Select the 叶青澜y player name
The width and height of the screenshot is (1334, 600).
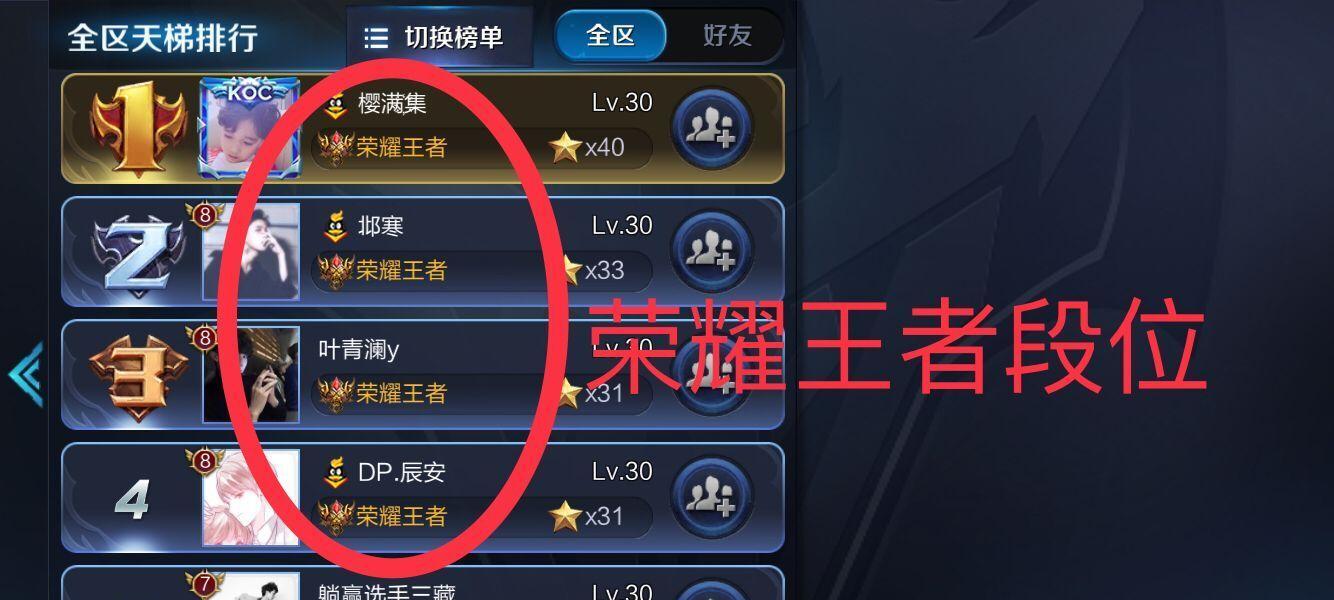[x=359, y=349]
